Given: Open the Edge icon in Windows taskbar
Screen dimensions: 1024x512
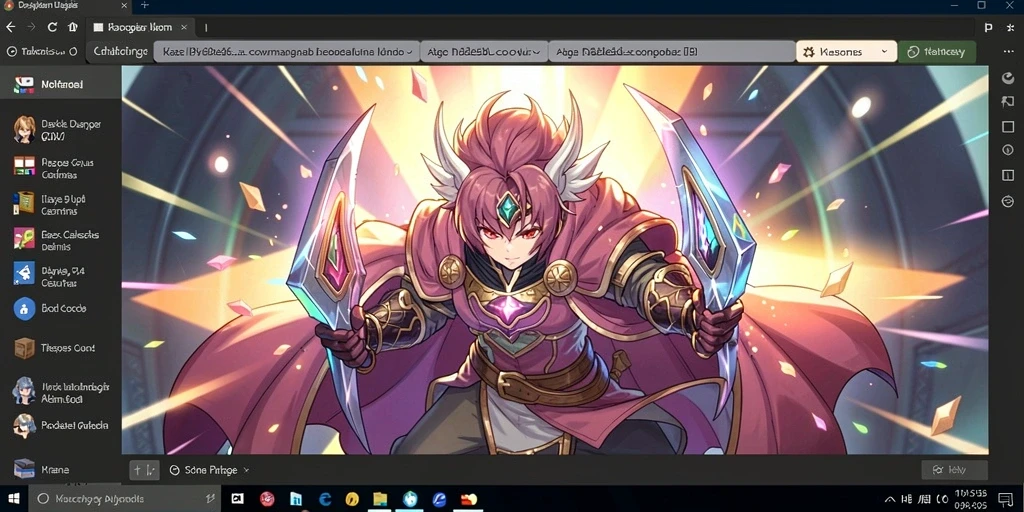Looking at the screenshot, I should pyautogui.click(x=325, y=499).
